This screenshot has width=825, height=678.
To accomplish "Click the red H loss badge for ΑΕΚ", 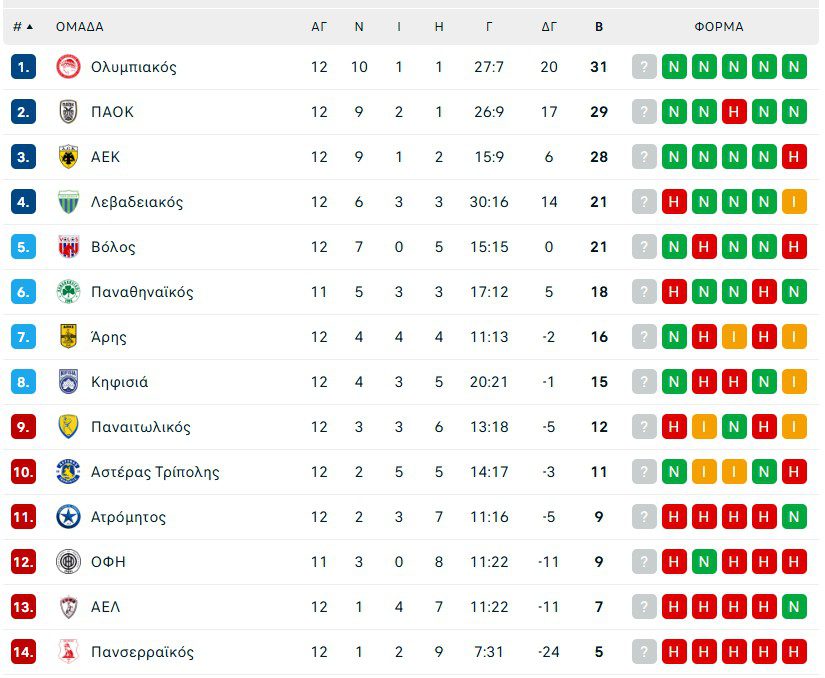I will 794,157.
